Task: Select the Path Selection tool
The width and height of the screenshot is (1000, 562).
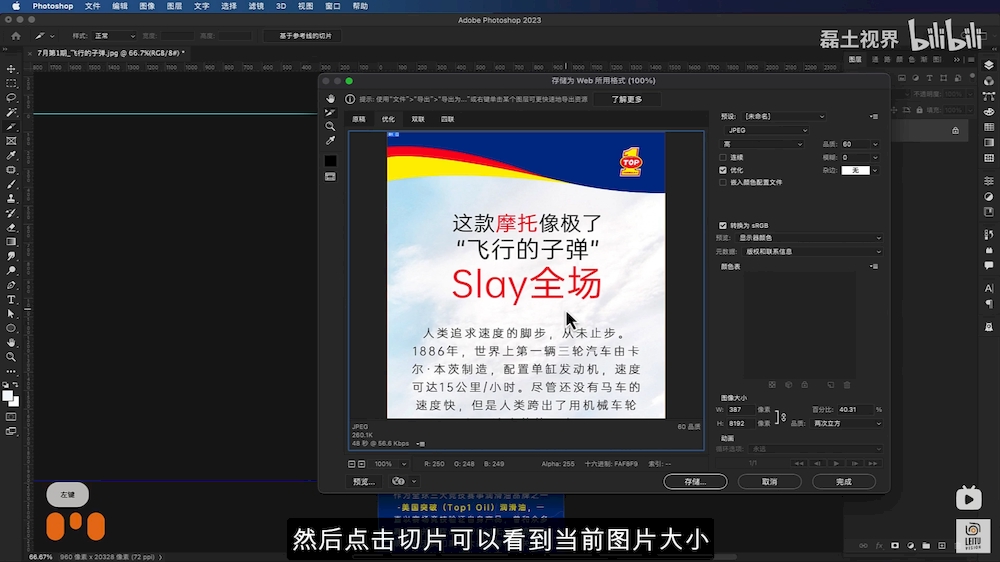Action: click(x=11, y=314)
